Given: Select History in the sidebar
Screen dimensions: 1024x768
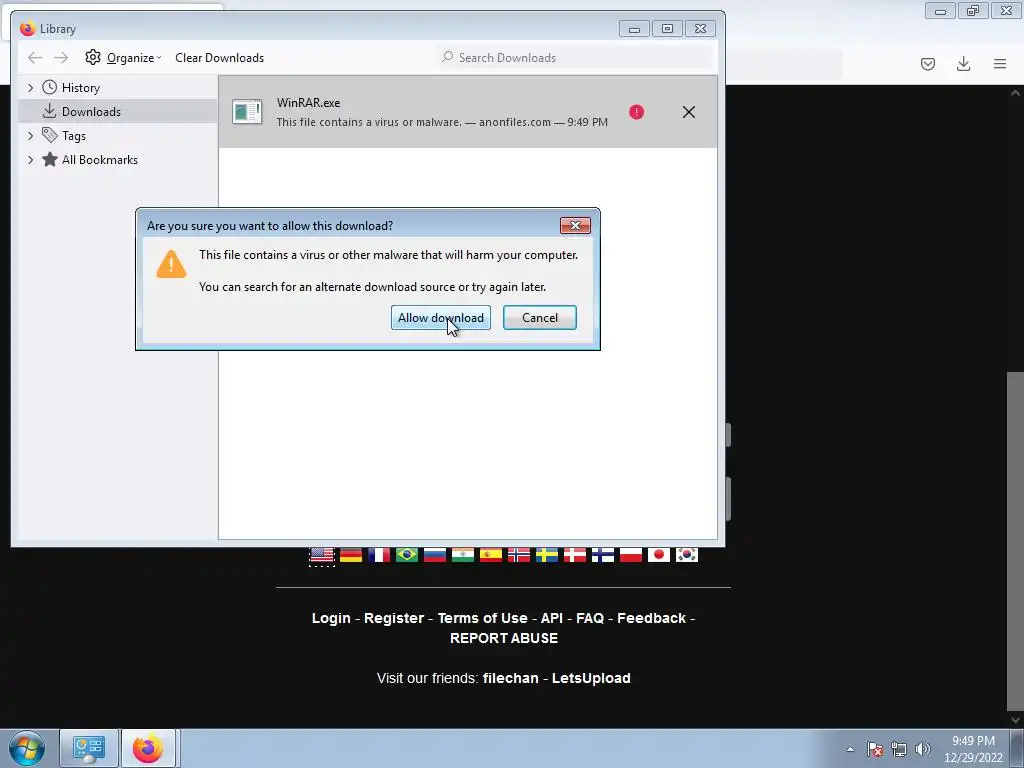Looking at the screenshot, I should (80, 88).
